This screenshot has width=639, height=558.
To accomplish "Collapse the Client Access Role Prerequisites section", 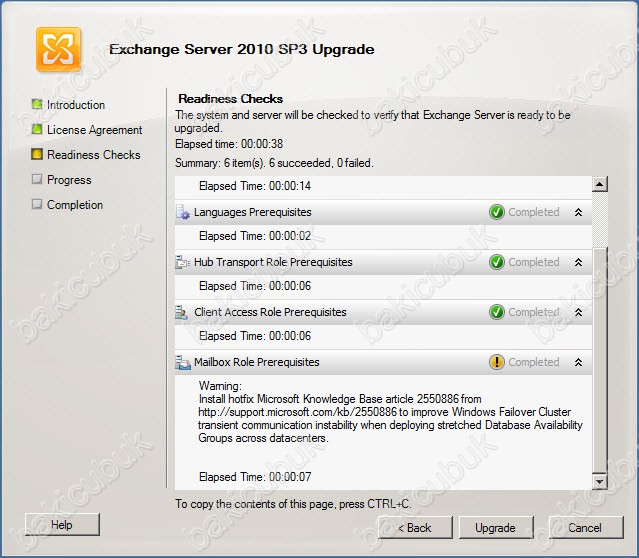I will click(x=578, y=313).
